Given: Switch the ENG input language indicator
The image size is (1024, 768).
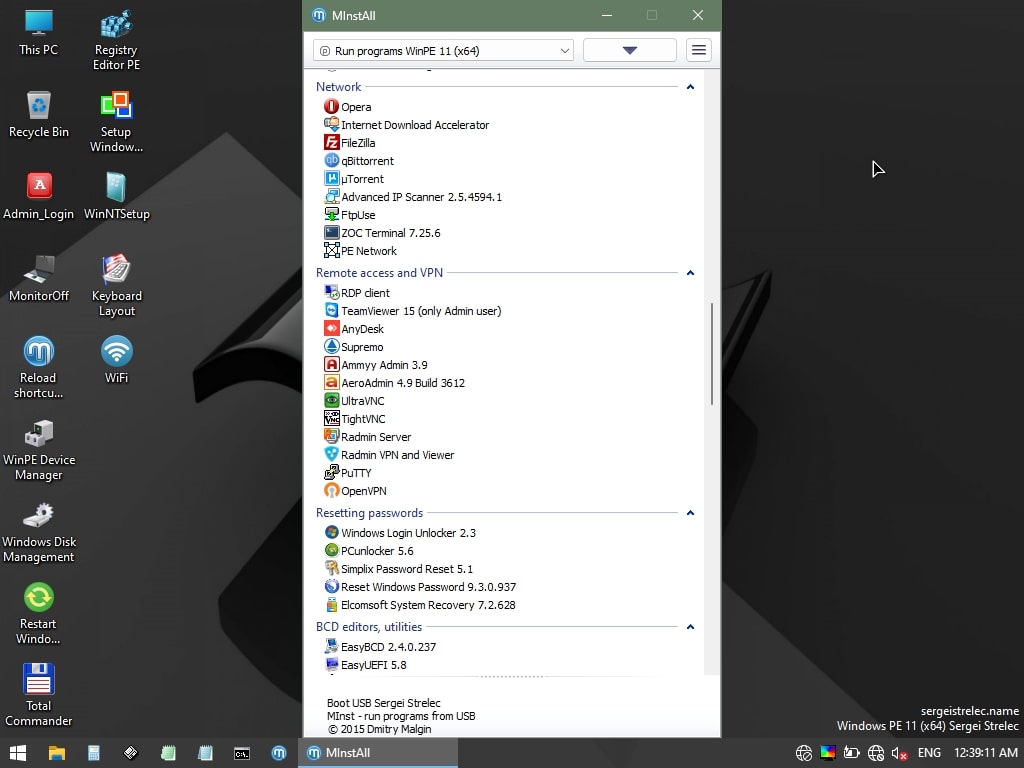Looking at the screenshot, I should pyautogui.click(x=929, y=753).
